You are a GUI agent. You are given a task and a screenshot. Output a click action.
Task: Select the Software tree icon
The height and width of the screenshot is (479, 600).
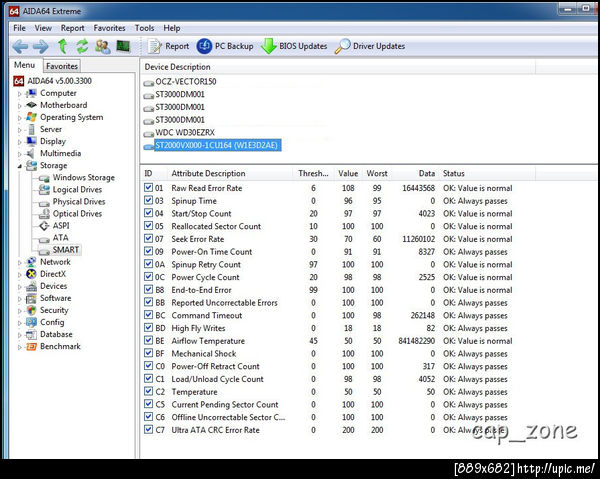point(31,298)
